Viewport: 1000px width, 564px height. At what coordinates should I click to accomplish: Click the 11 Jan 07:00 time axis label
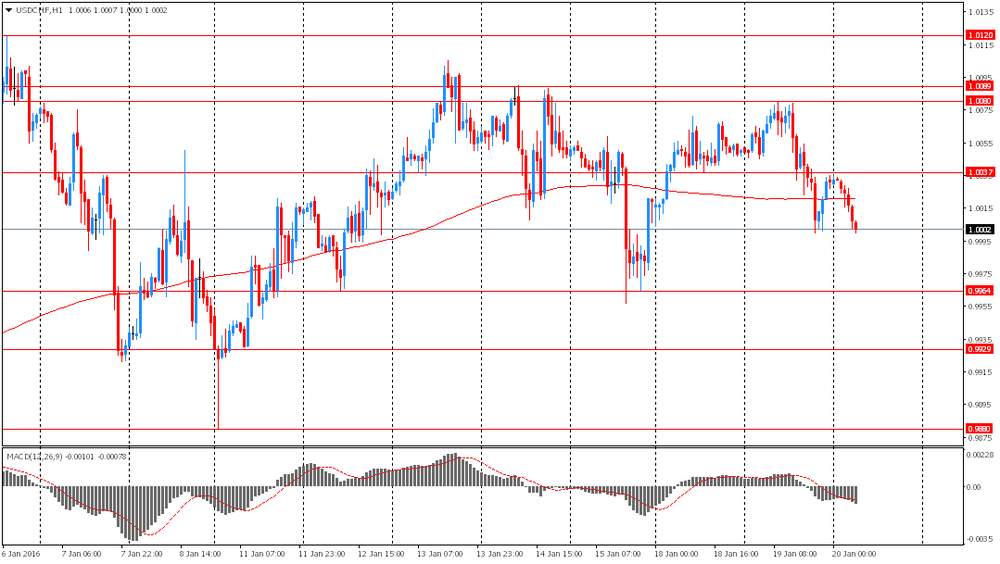point(262,554)
